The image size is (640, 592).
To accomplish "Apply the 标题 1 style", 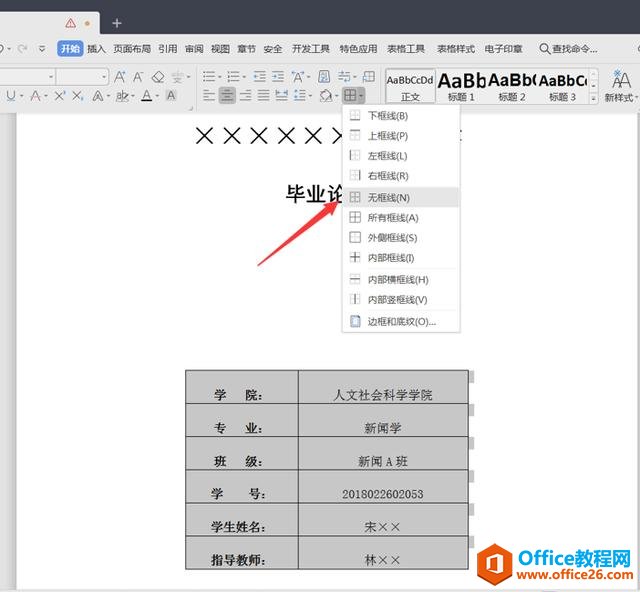I will [461, 87].
